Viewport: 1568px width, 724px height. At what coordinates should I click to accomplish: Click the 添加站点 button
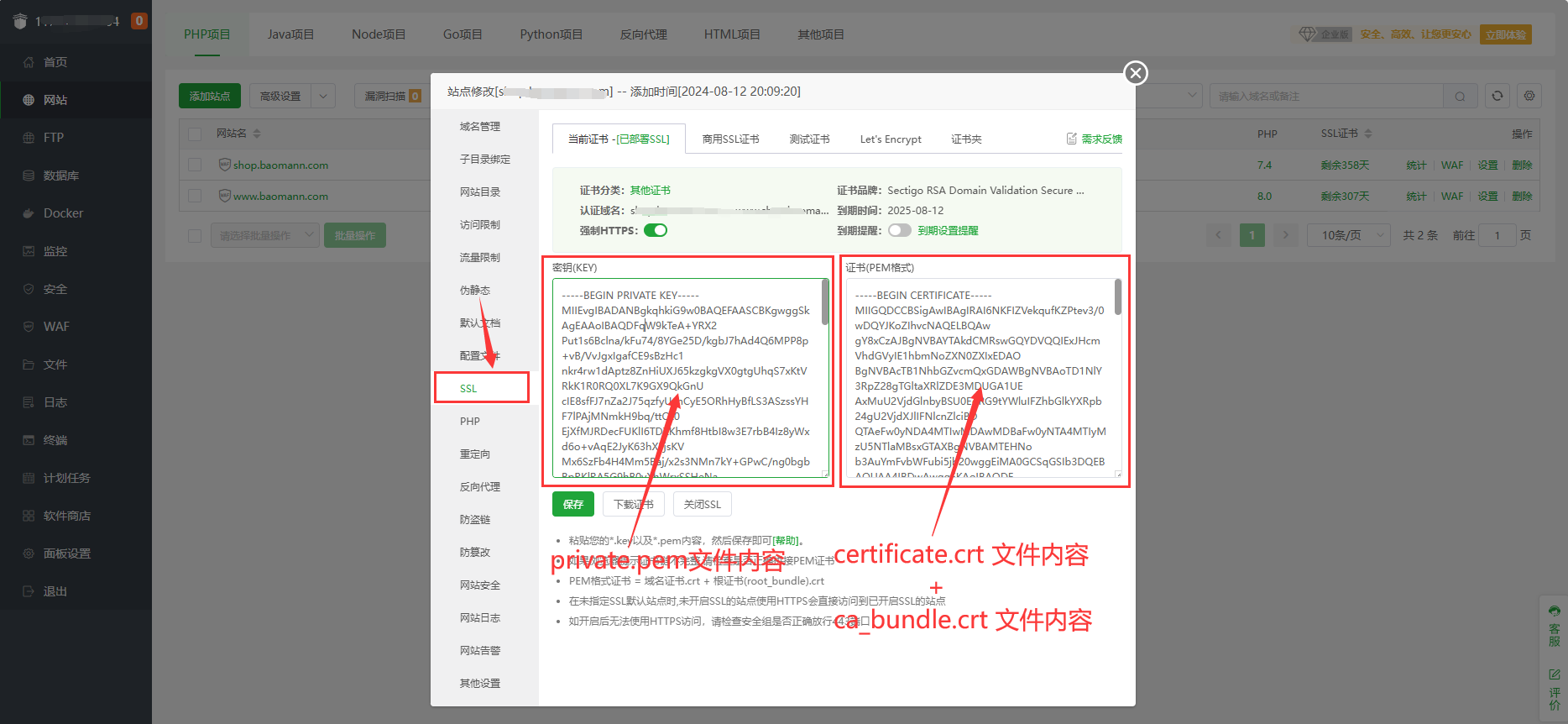[210, 96]
